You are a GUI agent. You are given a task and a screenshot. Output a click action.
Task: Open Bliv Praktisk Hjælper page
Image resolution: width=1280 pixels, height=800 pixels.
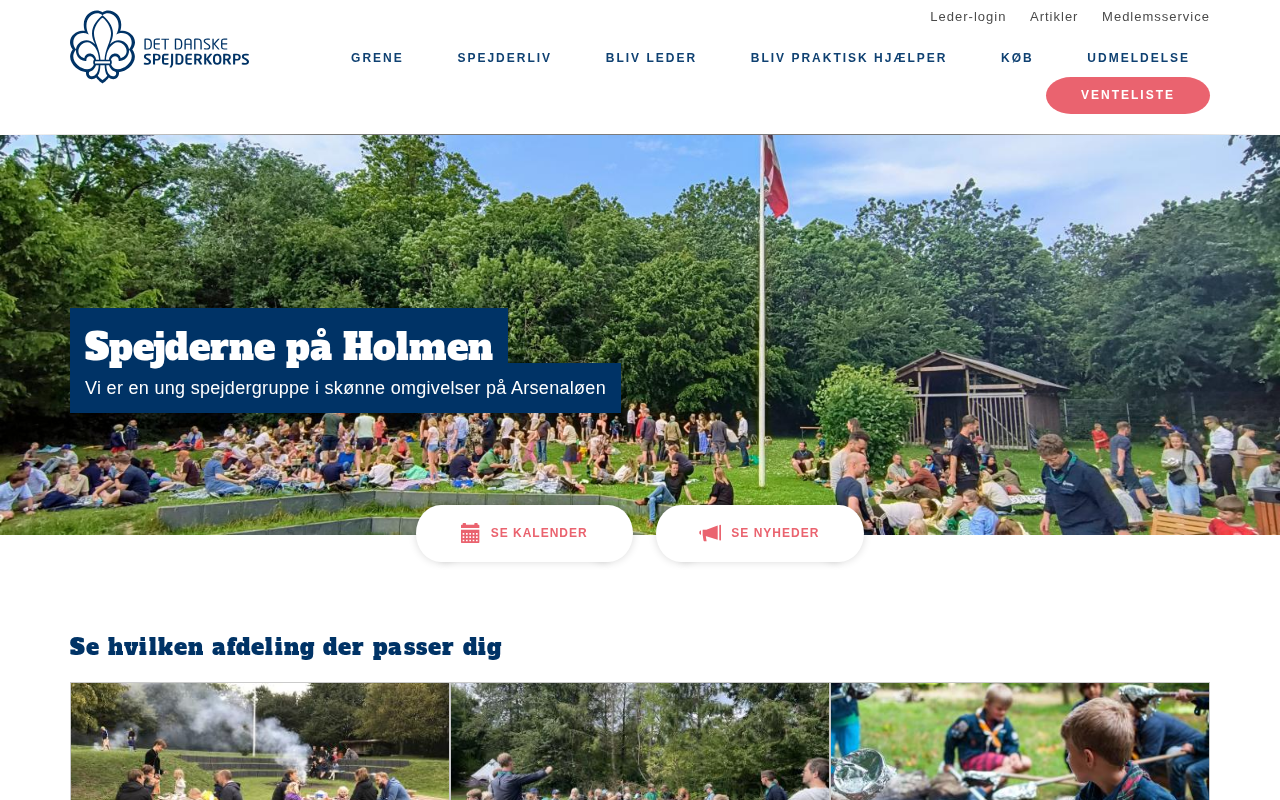point(848,58)
